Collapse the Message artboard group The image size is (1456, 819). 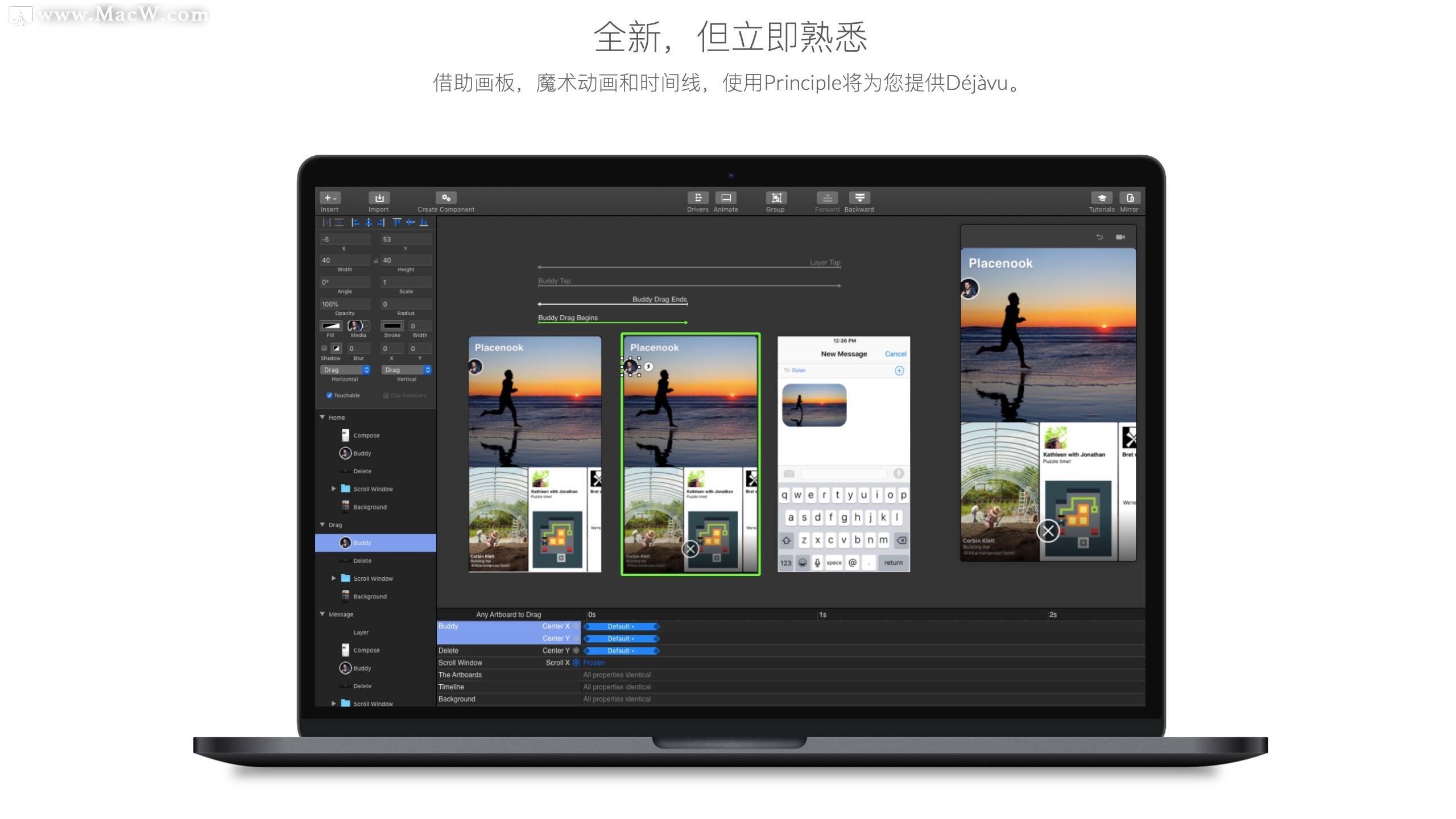322,614
